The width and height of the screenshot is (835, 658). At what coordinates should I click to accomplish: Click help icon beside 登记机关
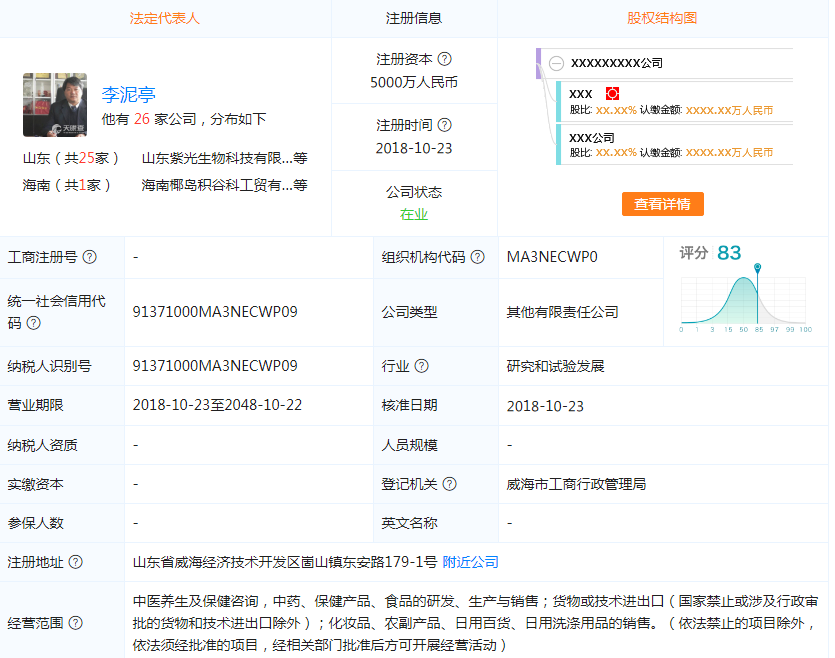[x=450, y=484]
